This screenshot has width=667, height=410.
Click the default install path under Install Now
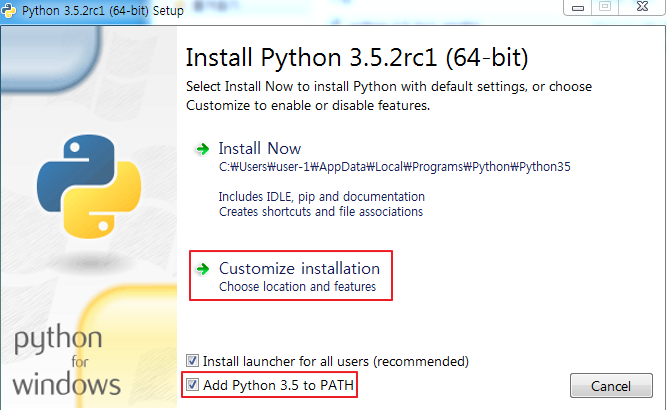(394, 167)
